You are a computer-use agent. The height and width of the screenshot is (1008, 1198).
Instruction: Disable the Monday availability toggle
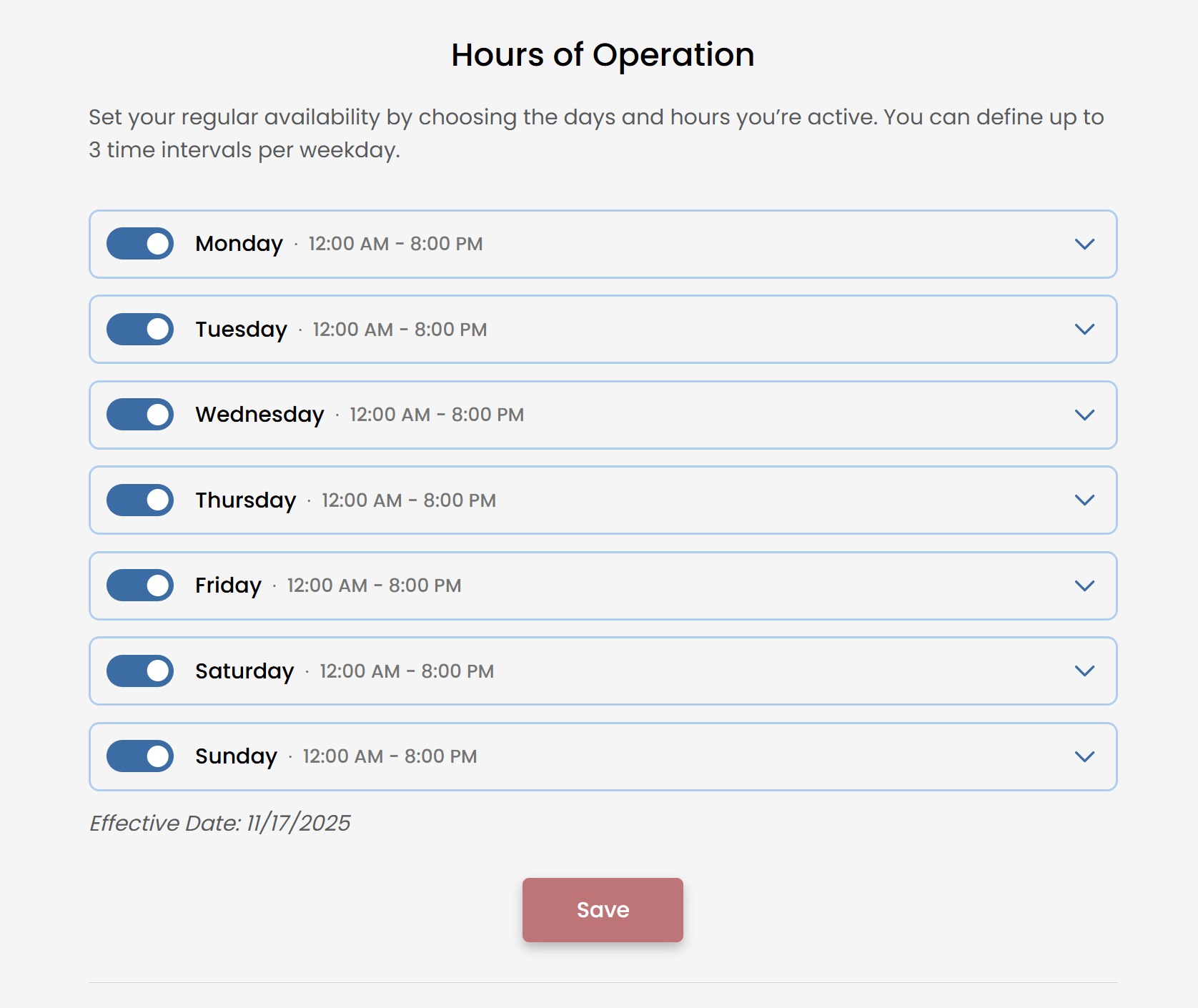tap(139, 244)
